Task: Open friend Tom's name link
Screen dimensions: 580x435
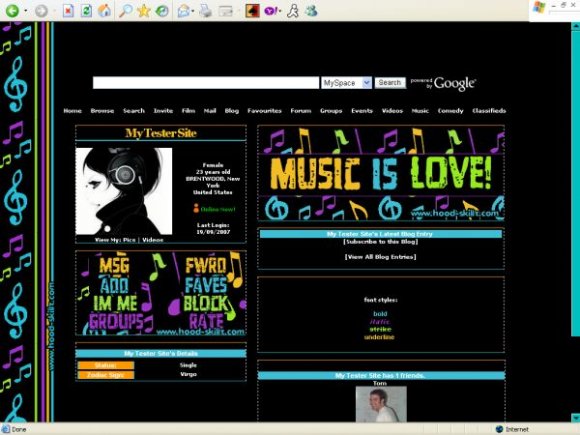Action: [380, 383]
